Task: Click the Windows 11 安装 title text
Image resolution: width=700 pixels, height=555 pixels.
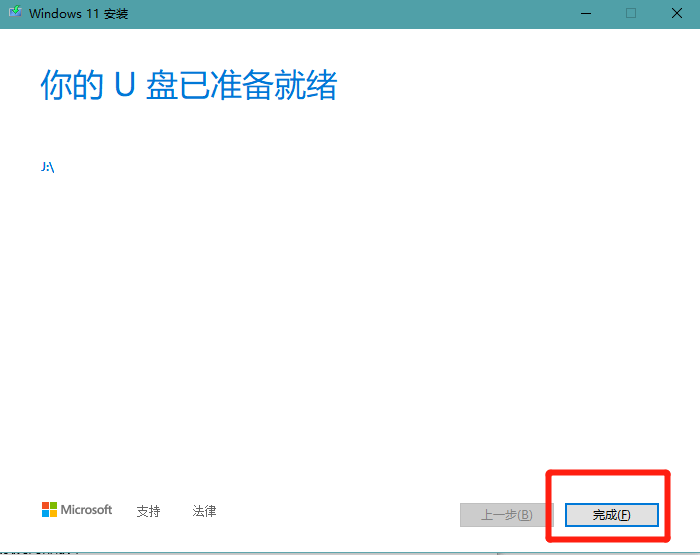Action: pos(78,14)
